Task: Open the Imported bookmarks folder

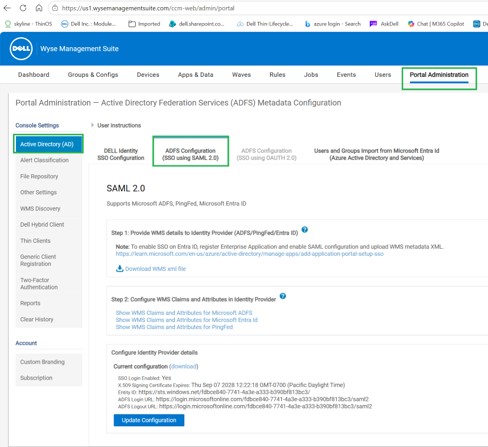Action: click(x=144, y=24)
